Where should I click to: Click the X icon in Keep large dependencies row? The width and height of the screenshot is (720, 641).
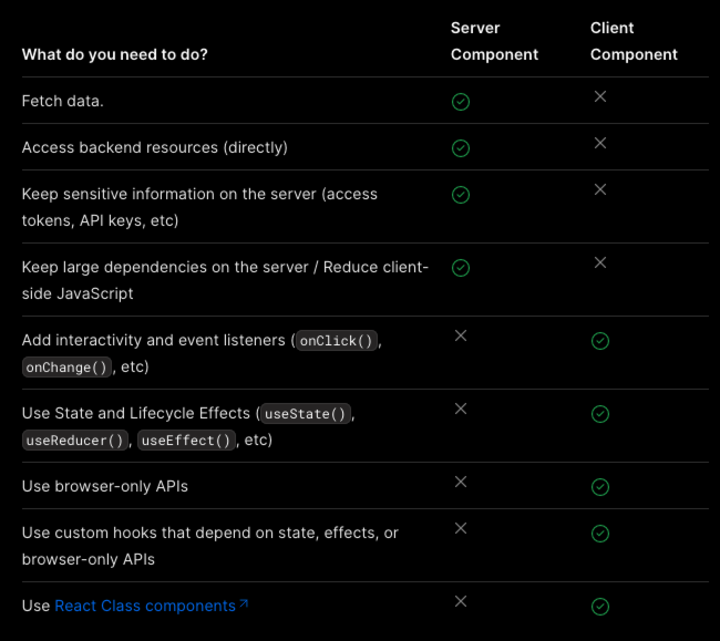pyautogui.click(x=600, y=262)
